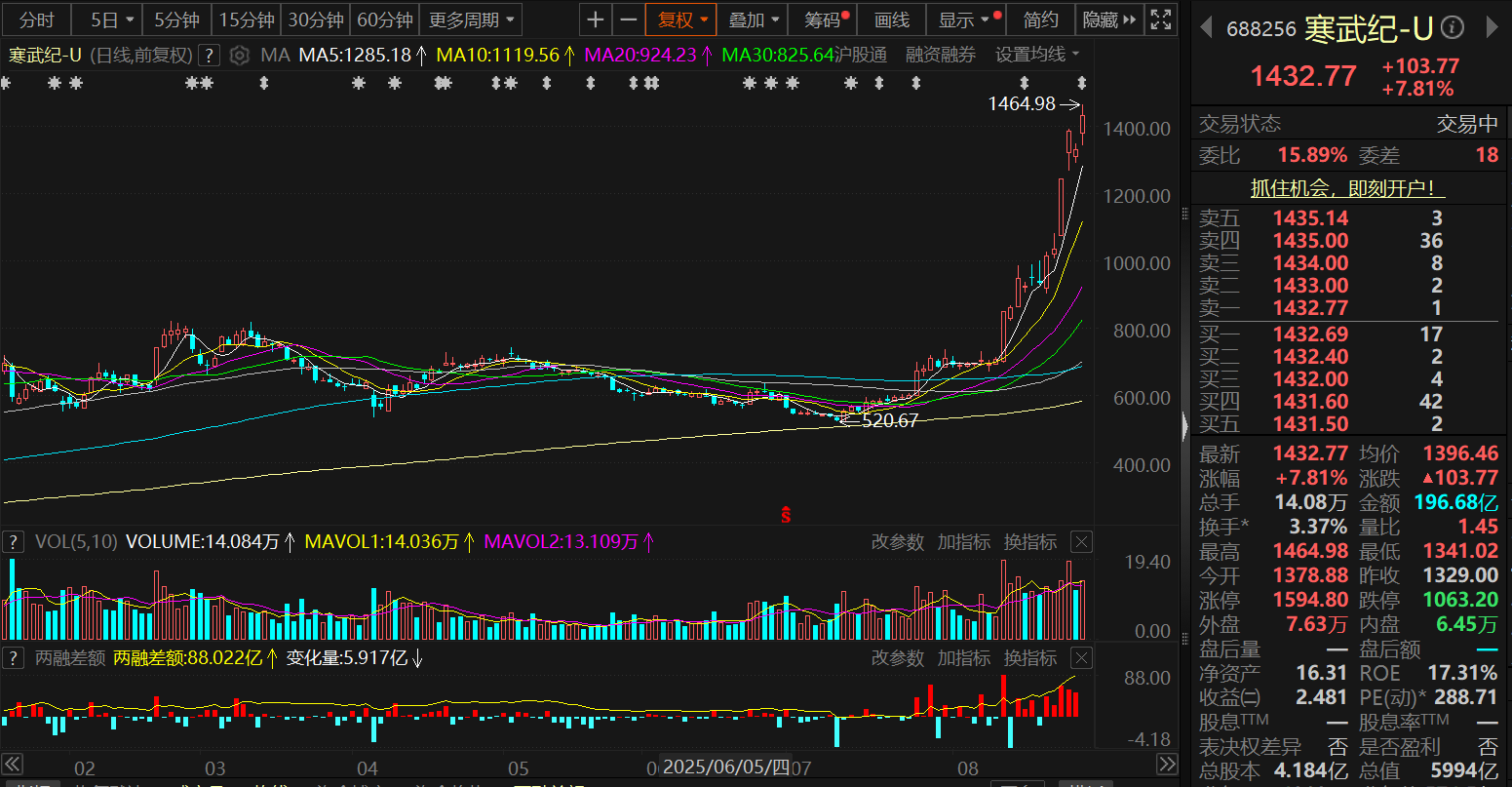Click the zoom-out minus icon in chart toolbar
This screenshot has width=1512, height=787.
[x=628, y=20]
